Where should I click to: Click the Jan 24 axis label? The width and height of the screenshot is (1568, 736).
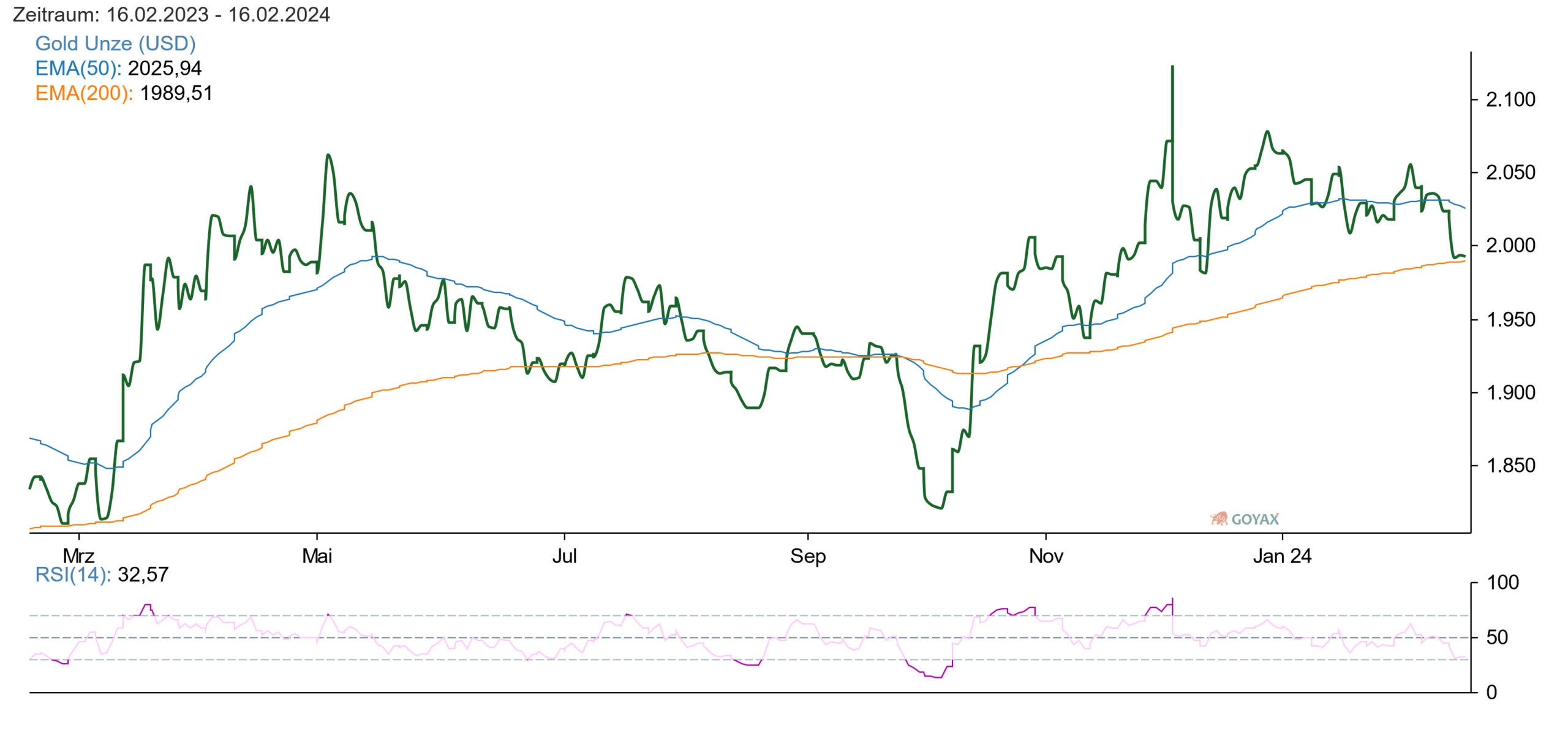click(x=1282, y=556)
